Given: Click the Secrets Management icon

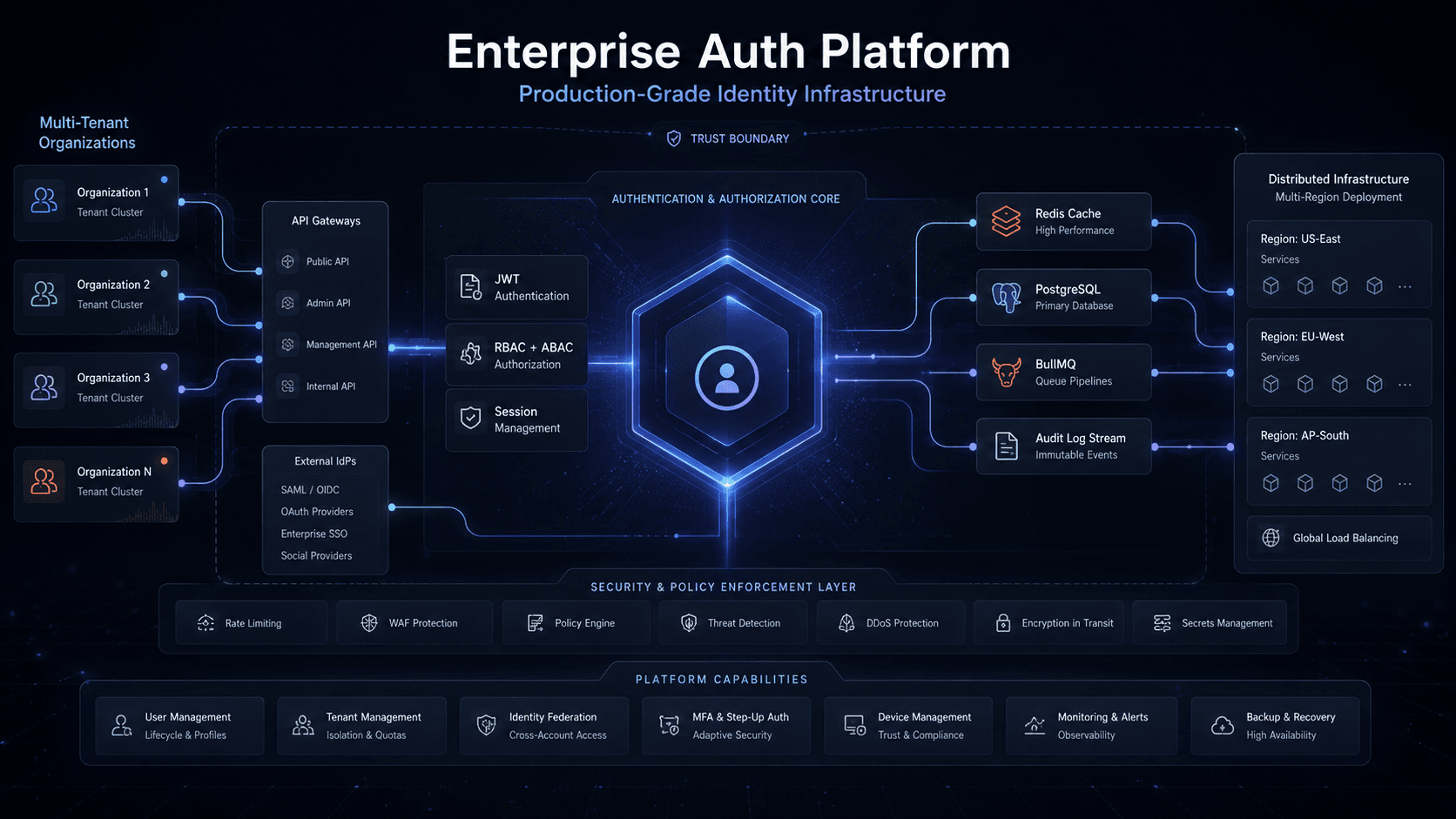Looking at the screenshot, I should point(1163,623).
